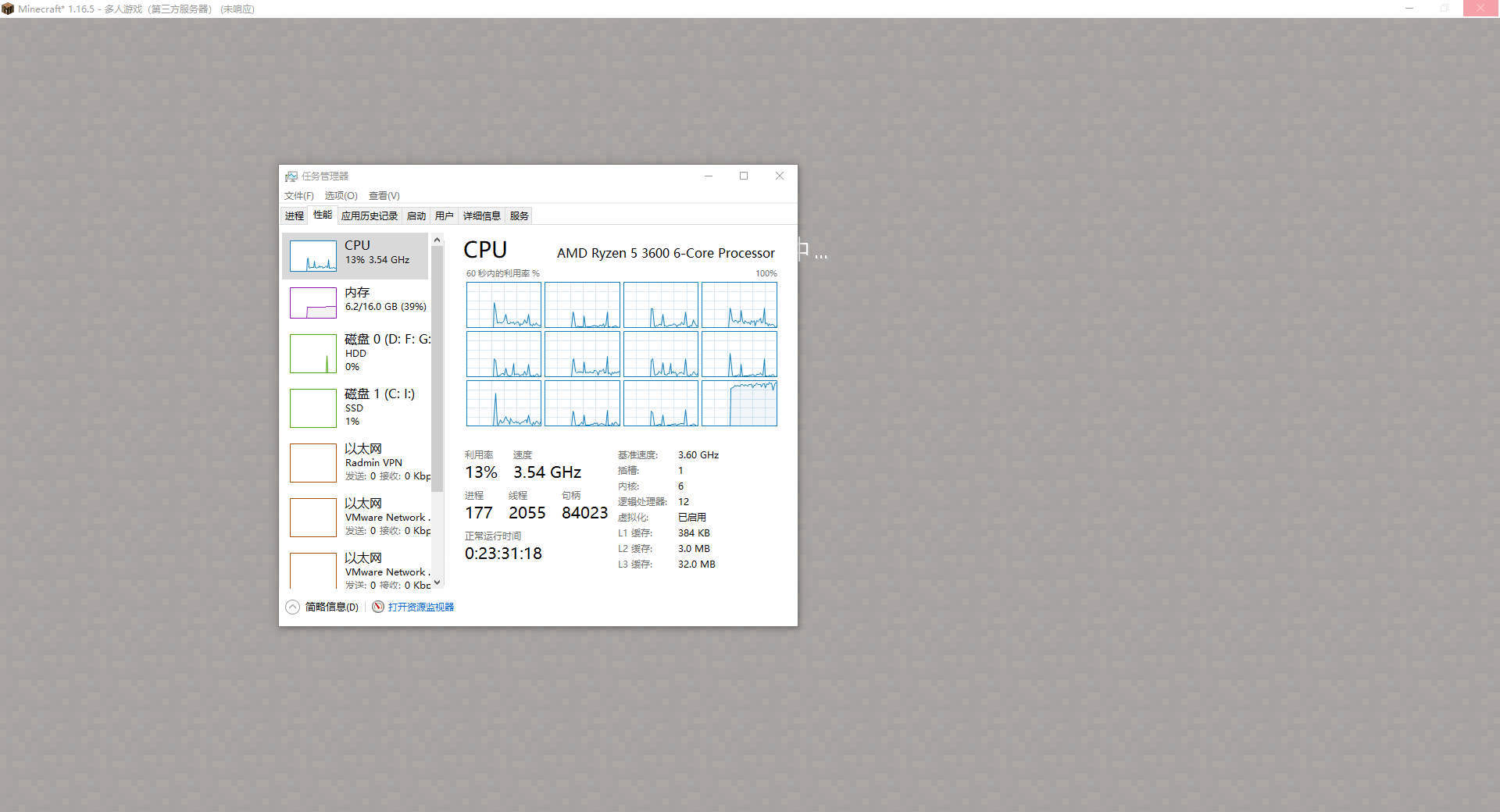
Task: Click the 13% utilization value
Action: click(481, 472)
